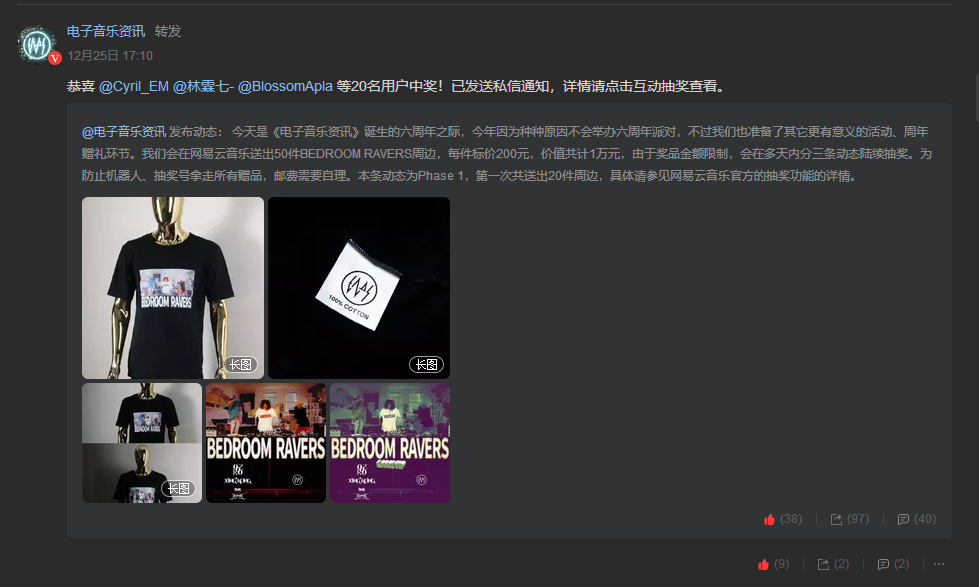
Task: View the purple BEDROOM RAVERS poster thumbnail
Action: pos(390,443)
